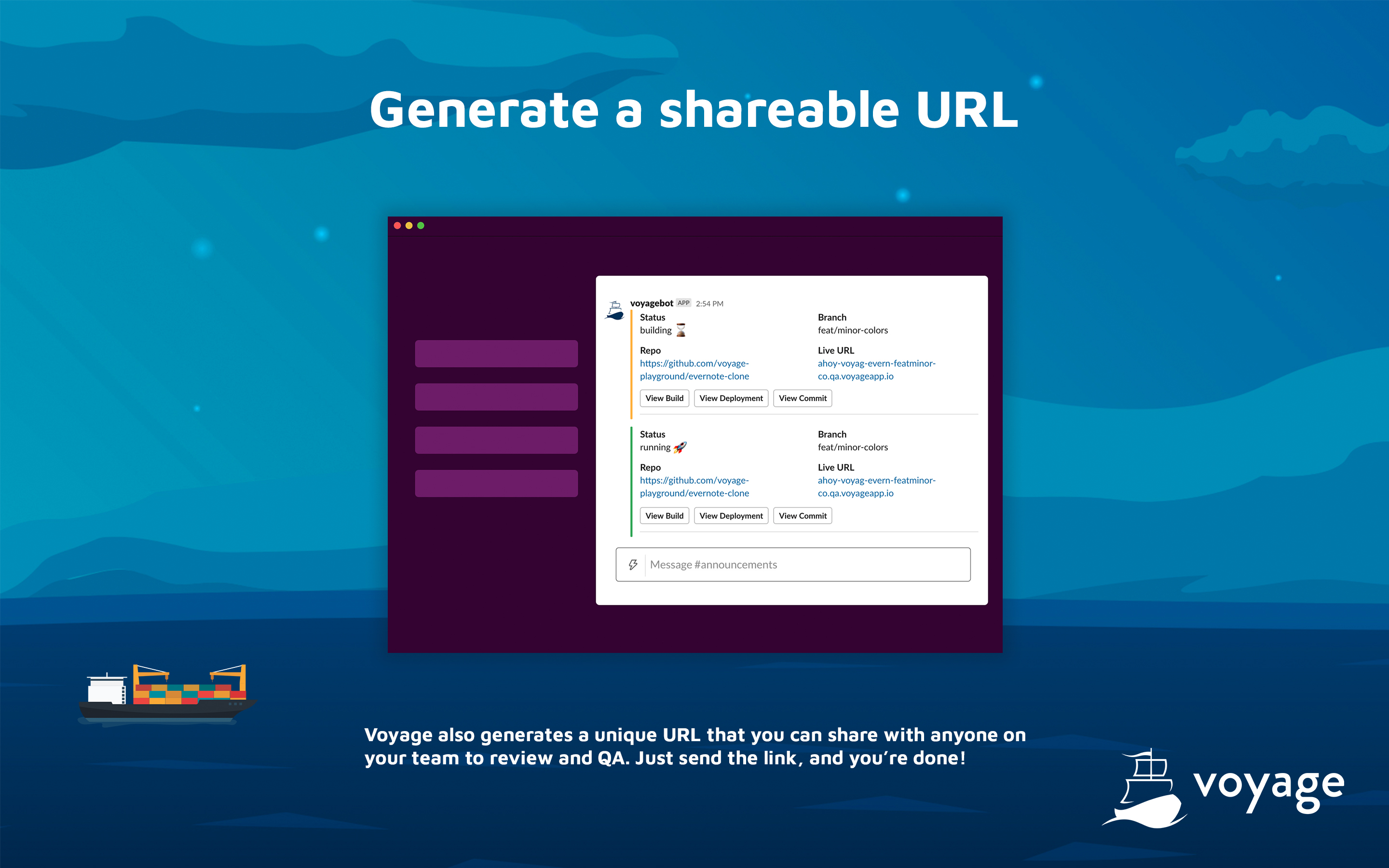Open View Deployment in the running status message
This screenshot has height=868, width=1389.
[x=731, y=515]
